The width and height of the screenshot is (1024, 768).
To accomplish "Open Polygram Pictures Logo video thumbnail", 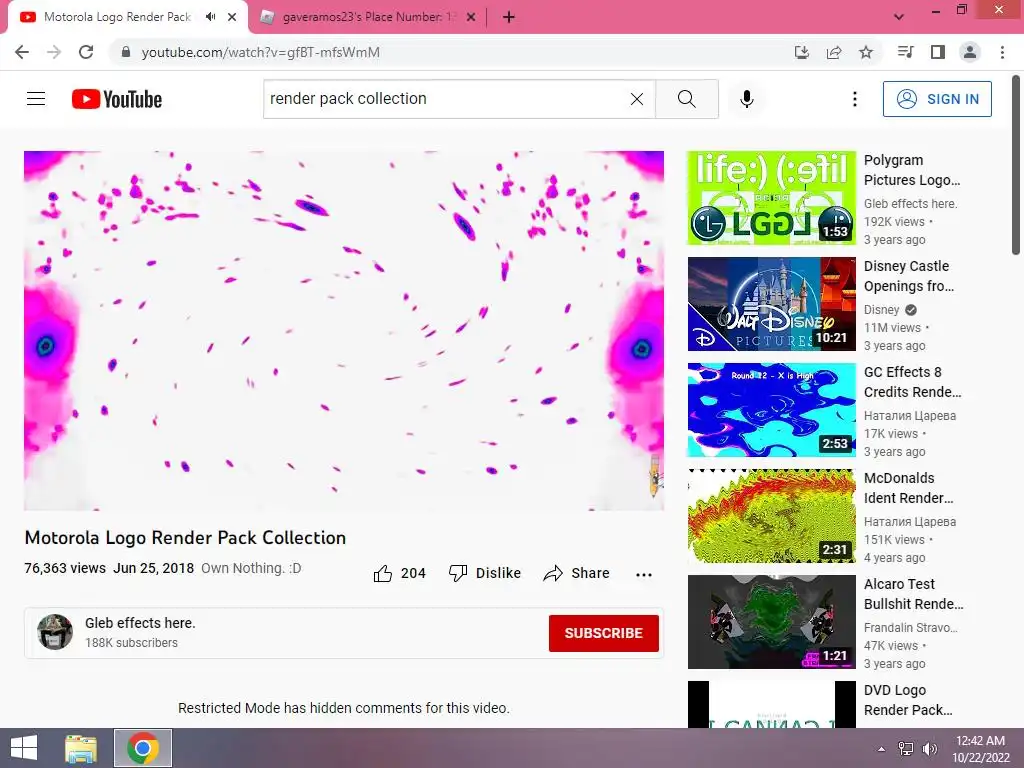I will point(771,198).
